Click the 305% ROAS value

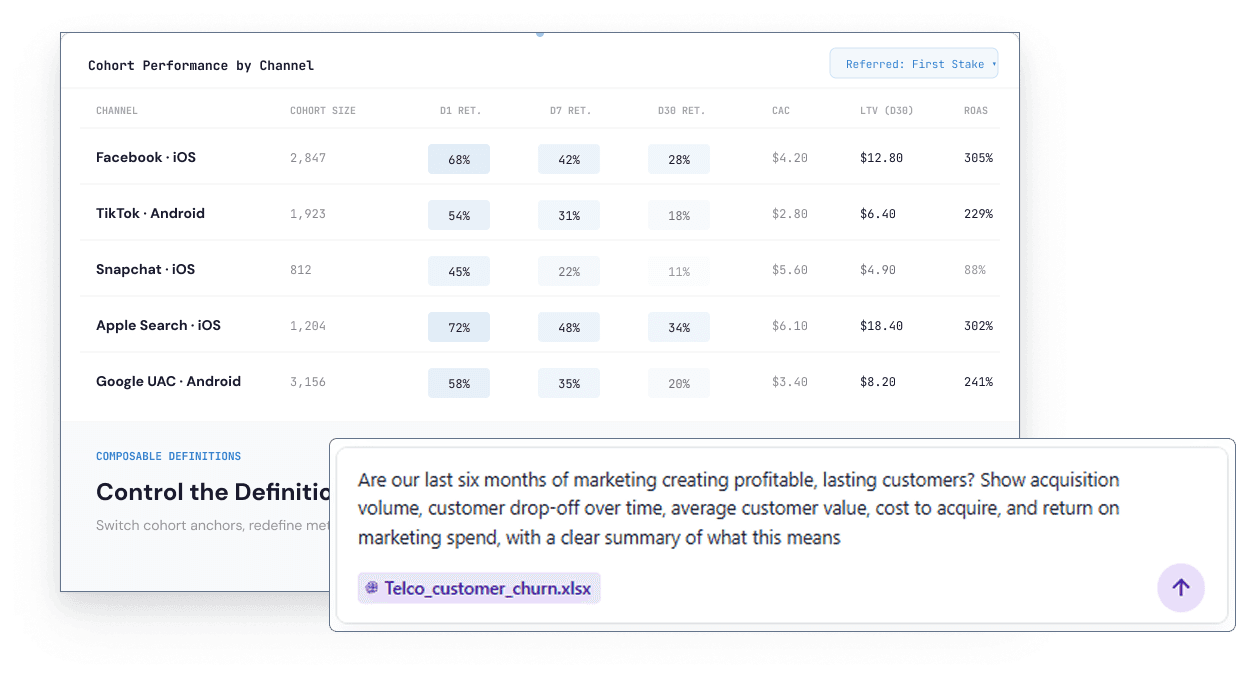point(978,158)
